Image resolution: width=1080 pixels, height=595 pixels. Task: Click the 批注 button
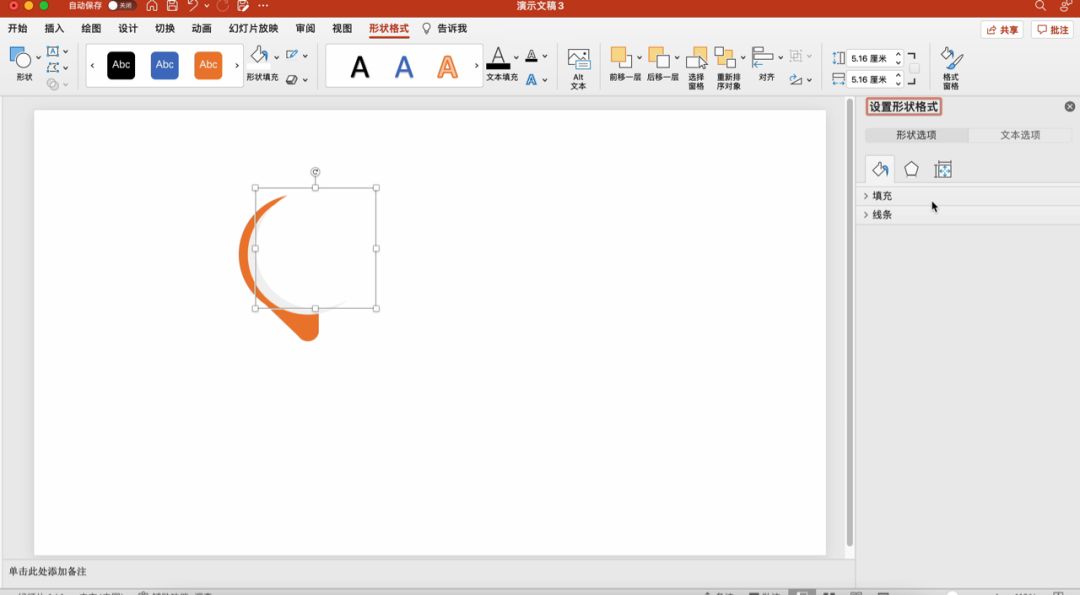pyautogui.click(x=1052, y=30)
